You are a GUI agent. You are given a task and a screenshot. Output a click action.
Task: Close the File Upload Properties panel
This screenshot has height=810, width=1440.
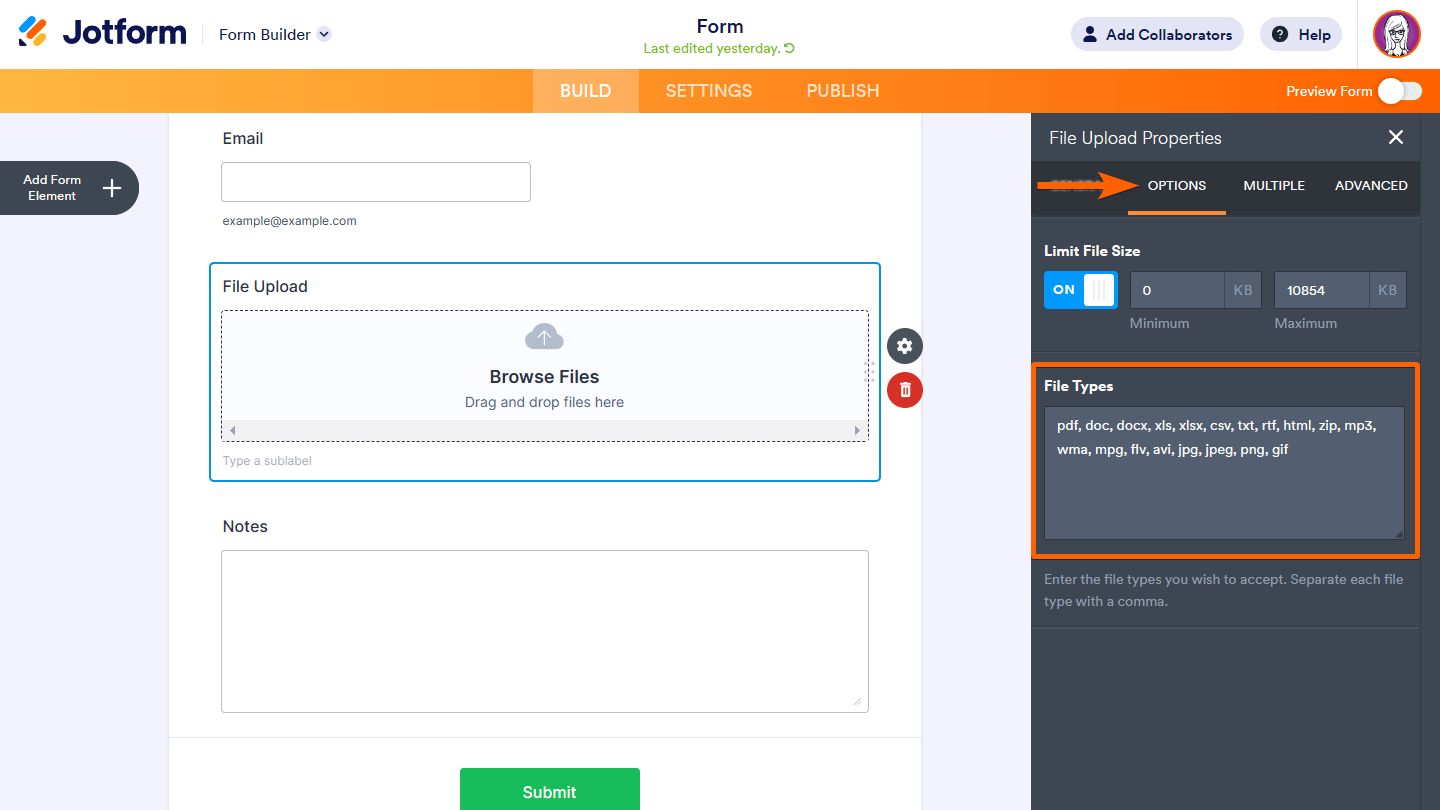(1396, 137)
